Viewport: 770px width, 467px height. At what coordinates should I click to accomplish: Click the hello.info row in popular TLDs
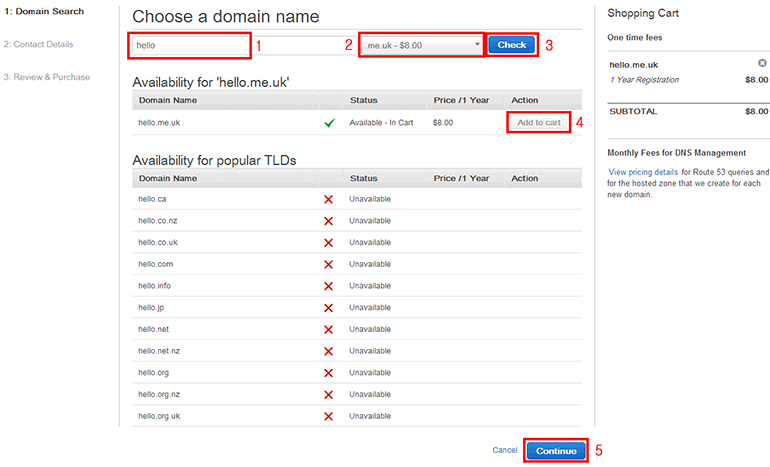[155, 286]
